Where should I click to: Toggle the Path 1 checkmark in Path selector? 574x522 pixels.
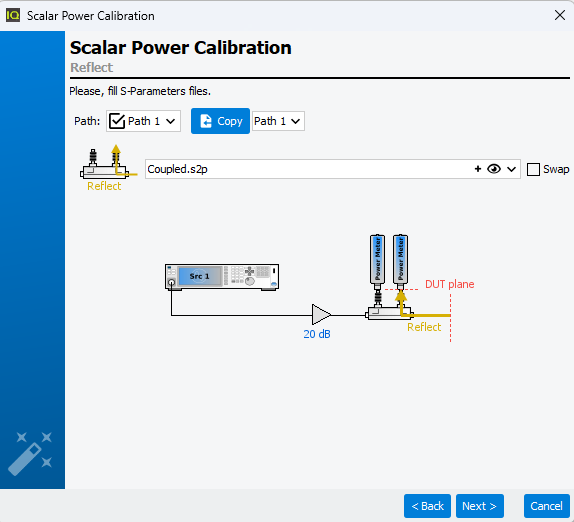[117, 121]
